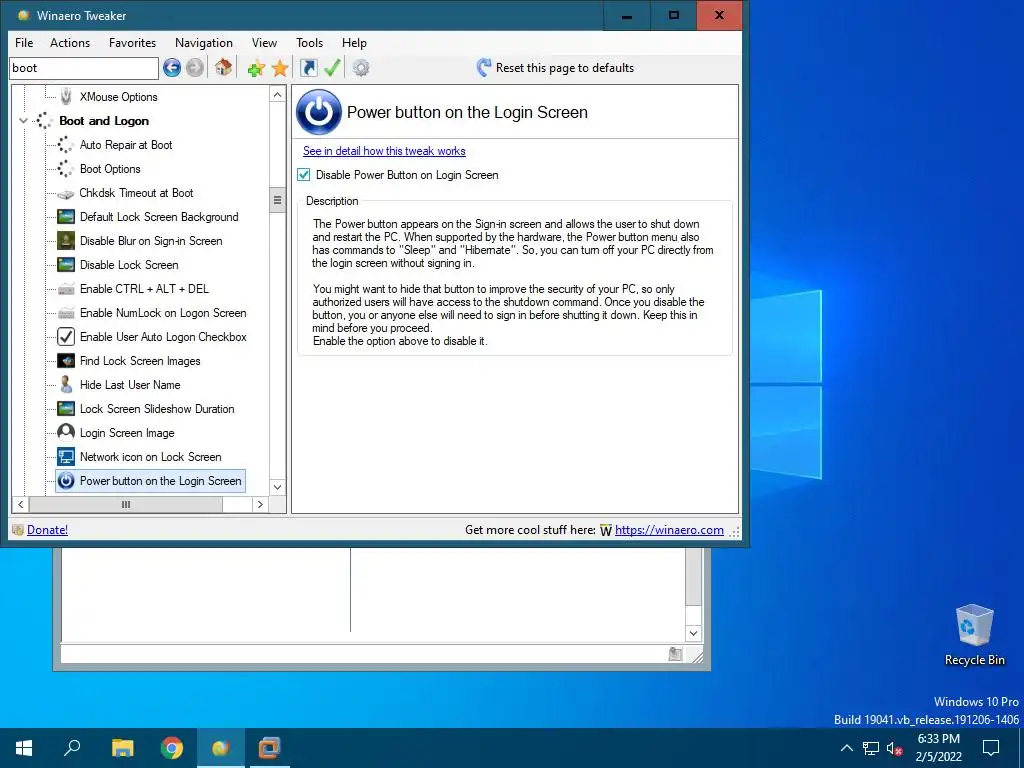This screenshot has width=1024, height=768.
Task: Click the Enable NumLock keyboard icon
Action: (66, 313)
